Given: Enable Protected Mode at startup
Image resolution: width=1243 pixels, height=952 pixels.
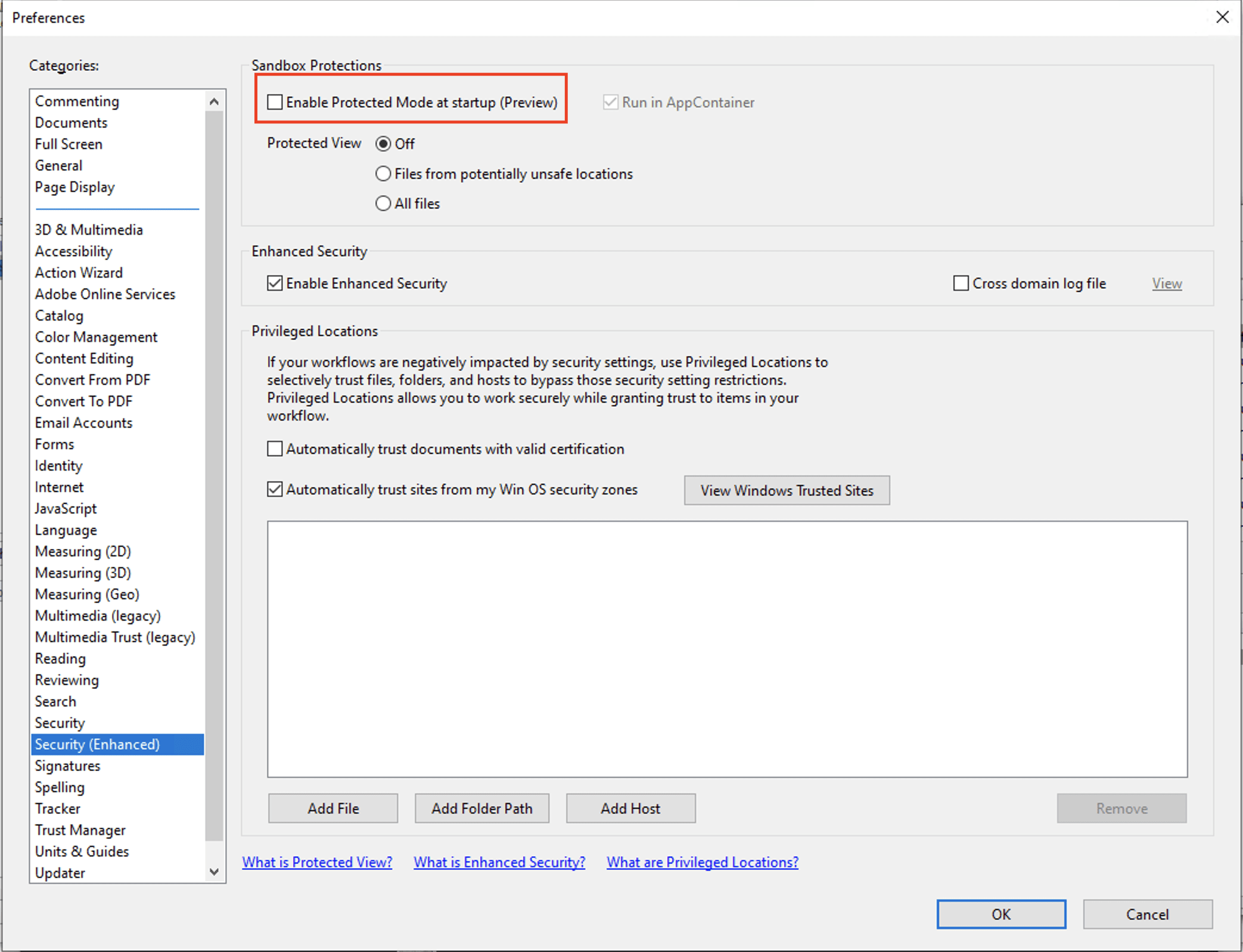Looking at the screenshot, I should [275, 101].
